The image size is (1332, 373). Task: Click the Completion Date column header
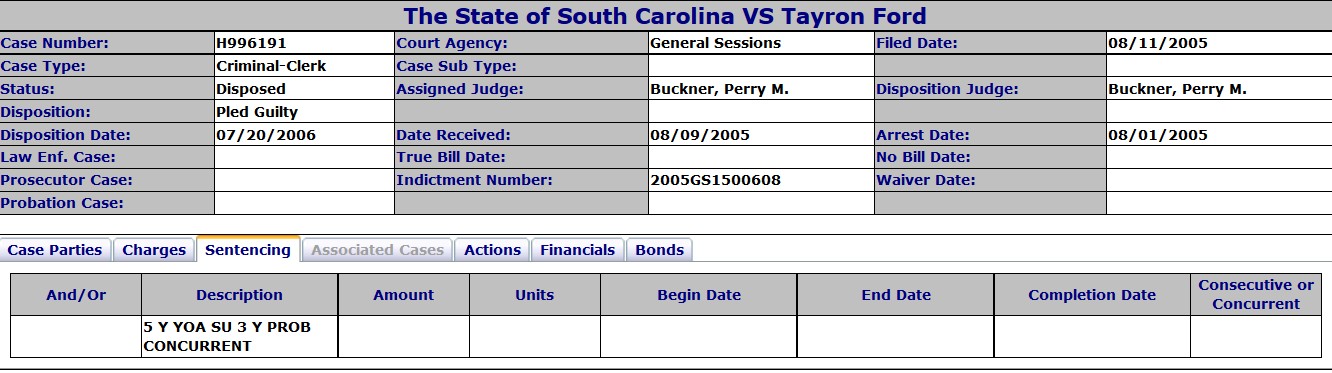coord(1092,295)
